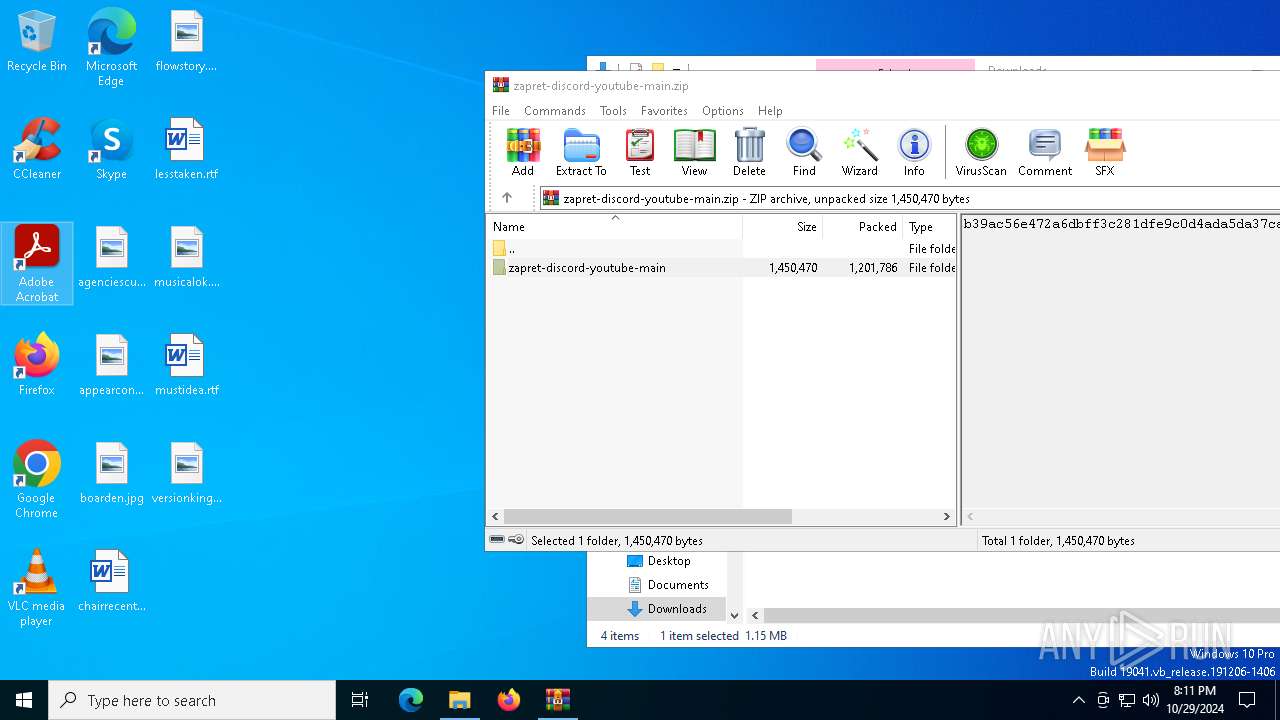Open the View toolbar icon

click(x=694, y=152)
